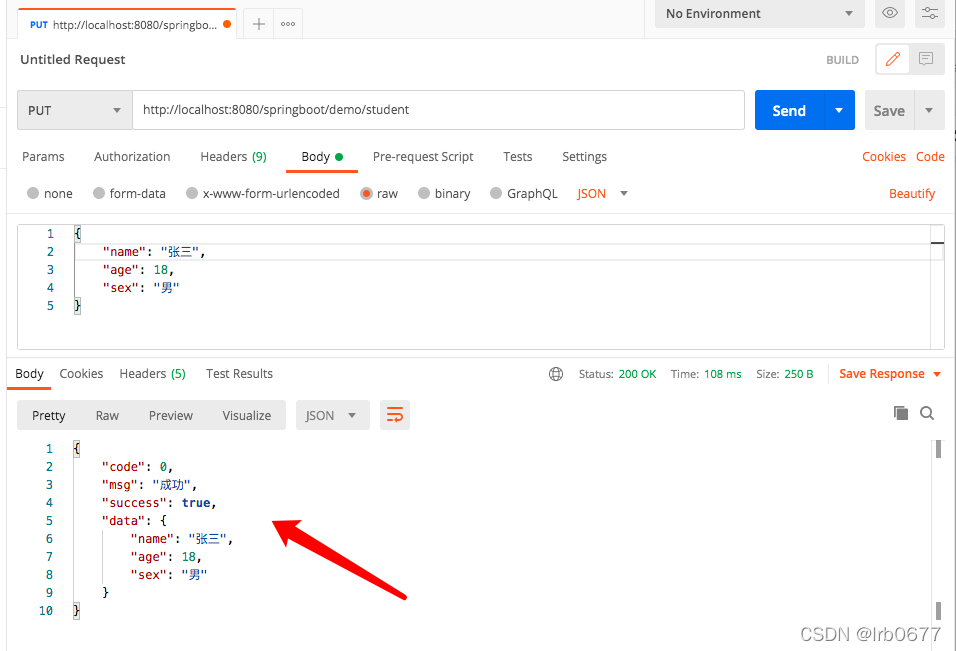Open the response Cookies tab
This screenshot has height=651, width=956.
(81, 374)
